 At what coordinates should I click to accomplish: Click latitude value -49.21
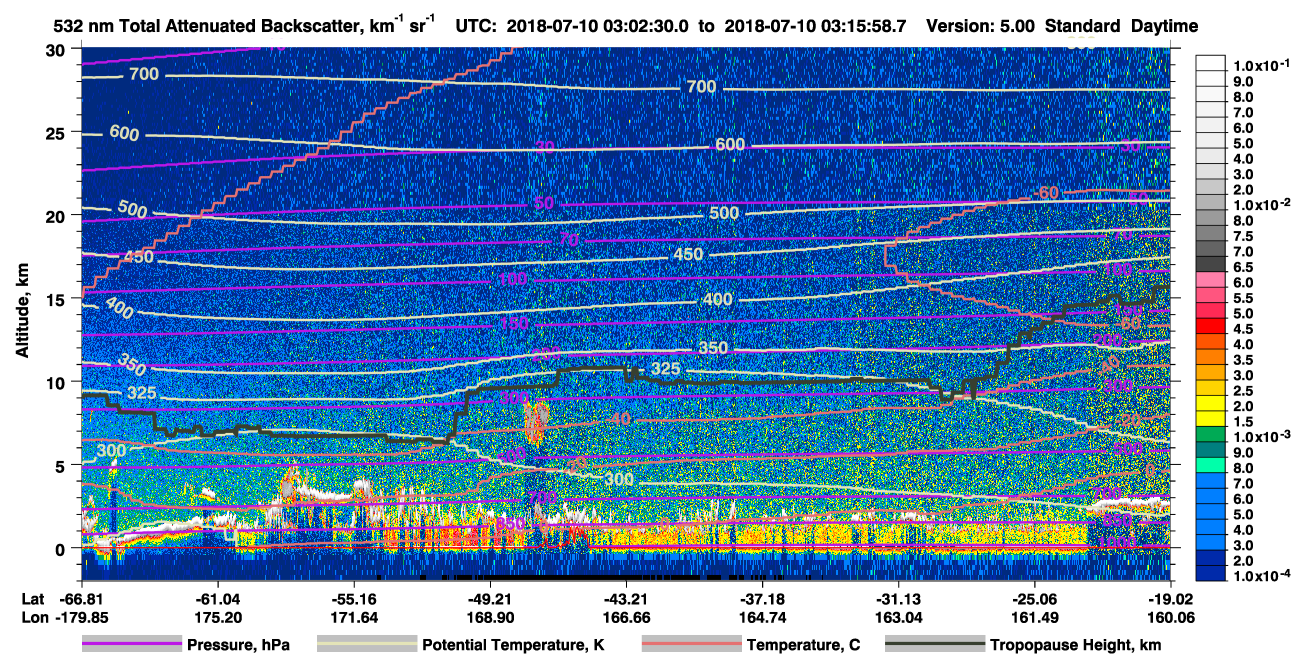point(490,598)
